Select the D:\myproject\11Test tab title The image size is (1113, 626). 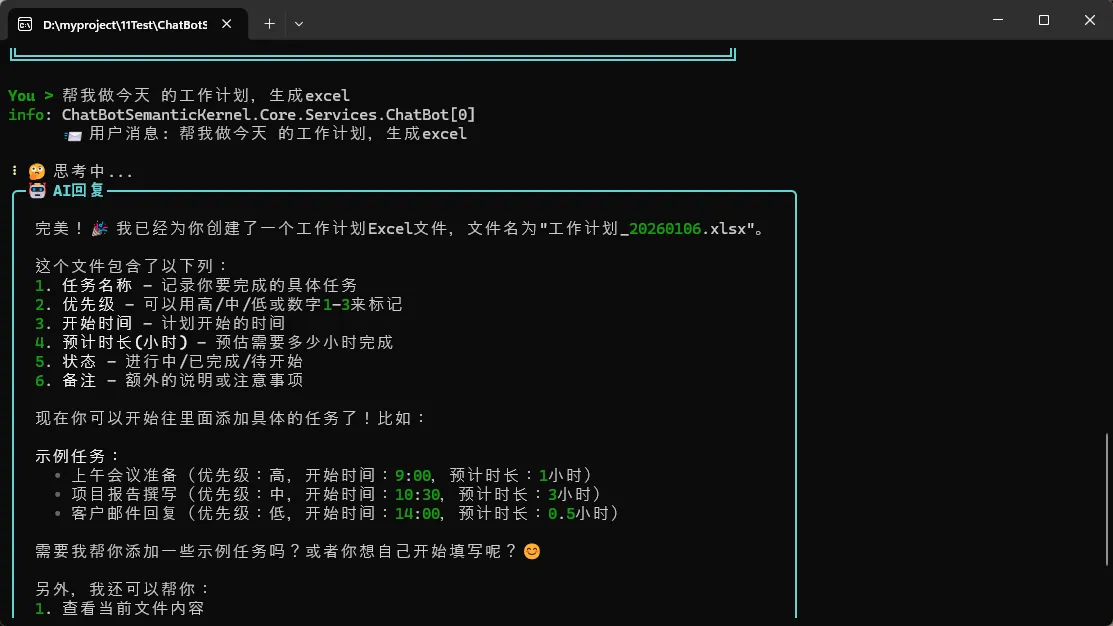click(125, 24)
